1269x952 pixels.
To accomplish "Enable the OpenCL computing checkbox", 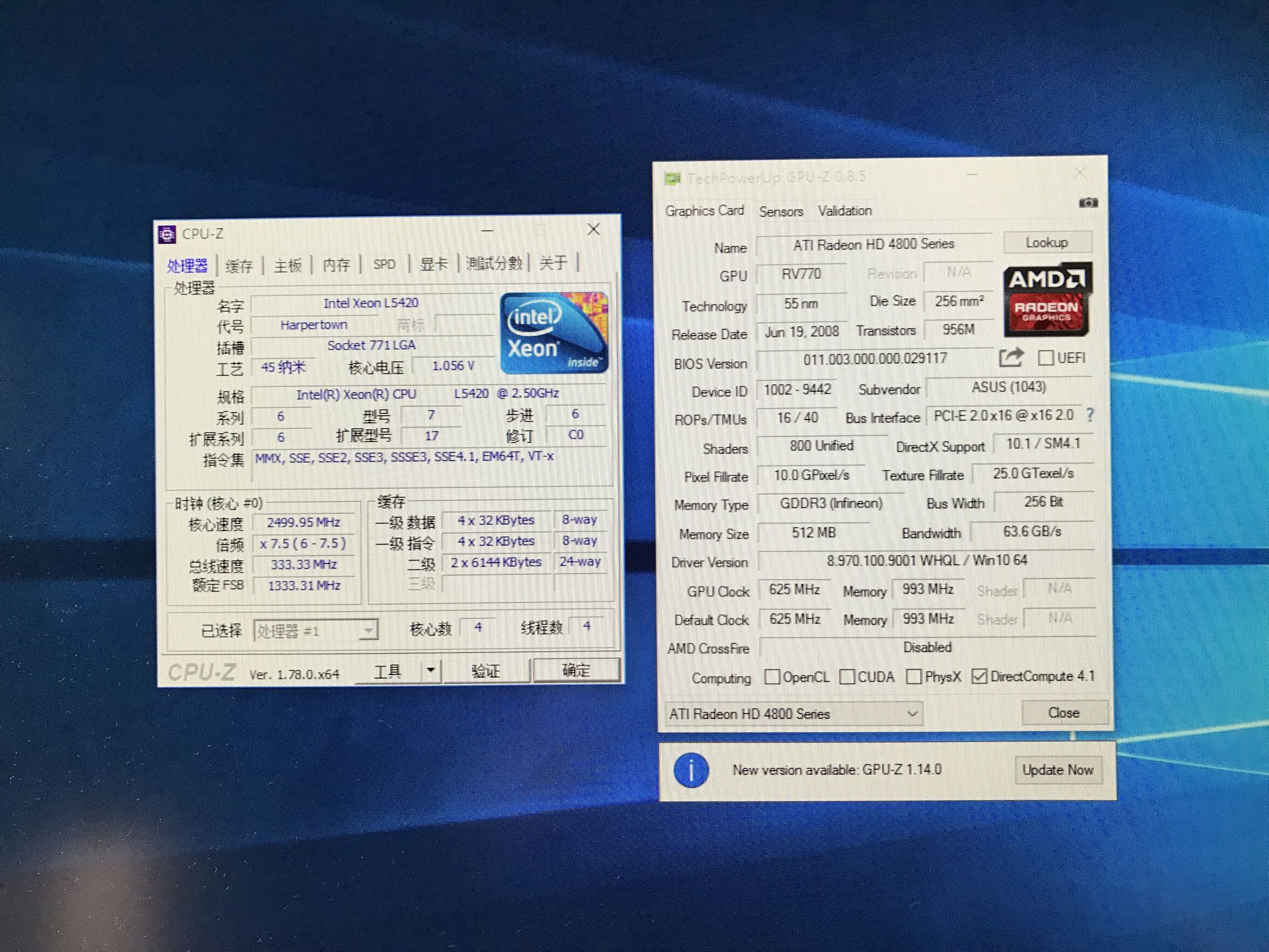I will tap(773, 677).
